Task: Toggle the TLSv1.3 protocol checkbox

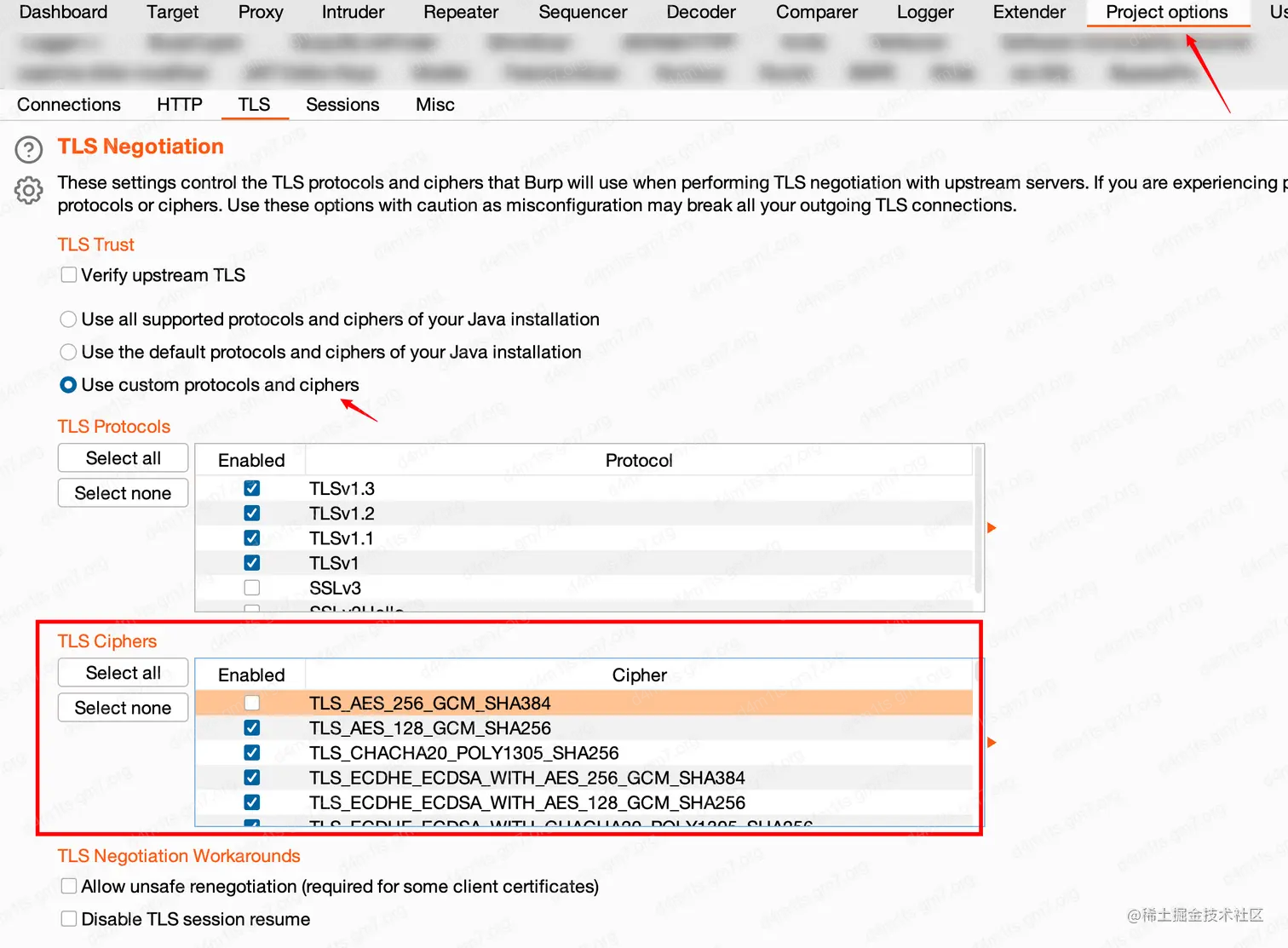Action: 251,488
